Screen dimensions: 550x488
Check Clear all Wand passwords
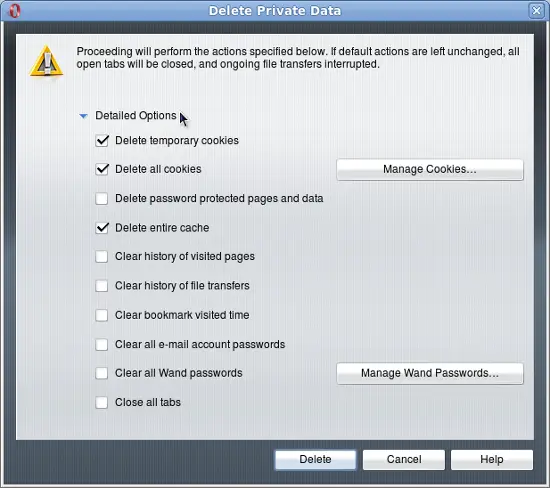coord(102,373)
